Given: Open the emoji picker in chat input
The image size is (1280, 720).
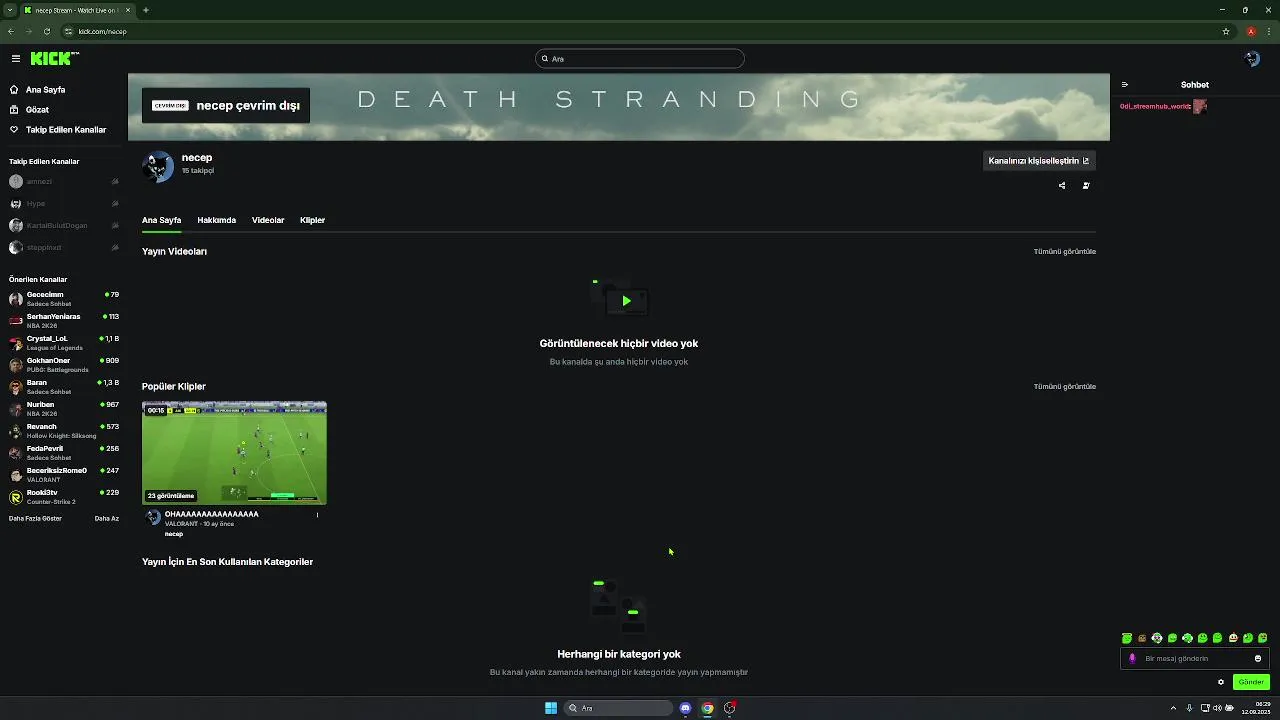Looking at the screenshot, I should point(1258,658).
